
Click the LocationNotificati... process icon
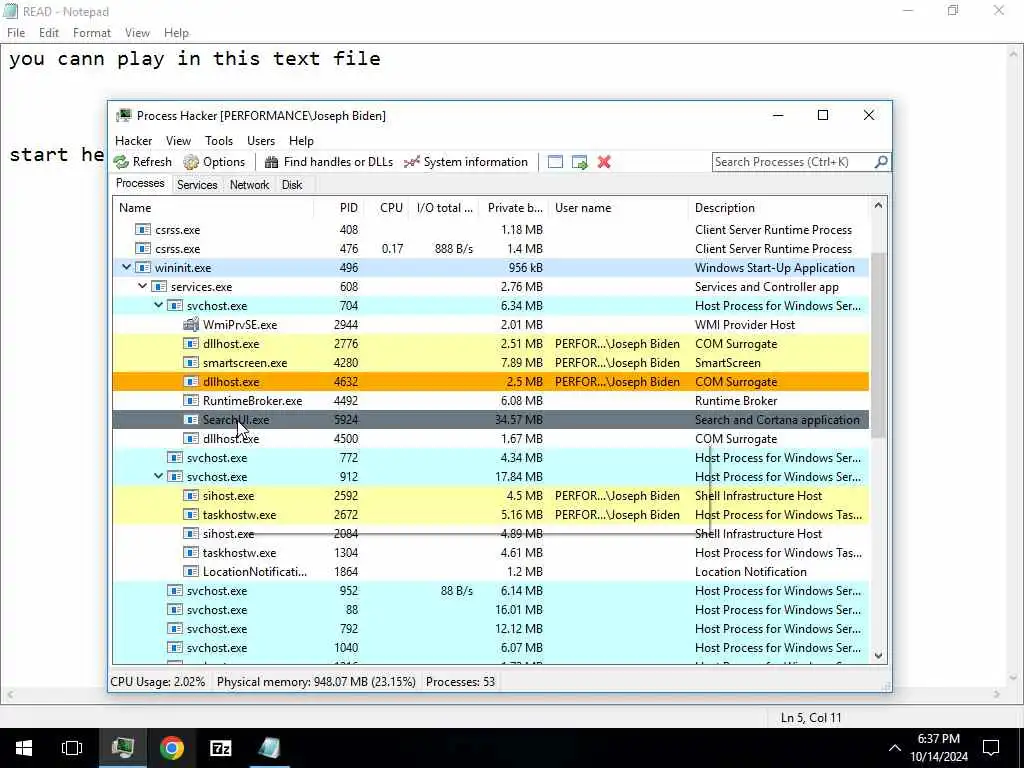[x=191, y=571]
